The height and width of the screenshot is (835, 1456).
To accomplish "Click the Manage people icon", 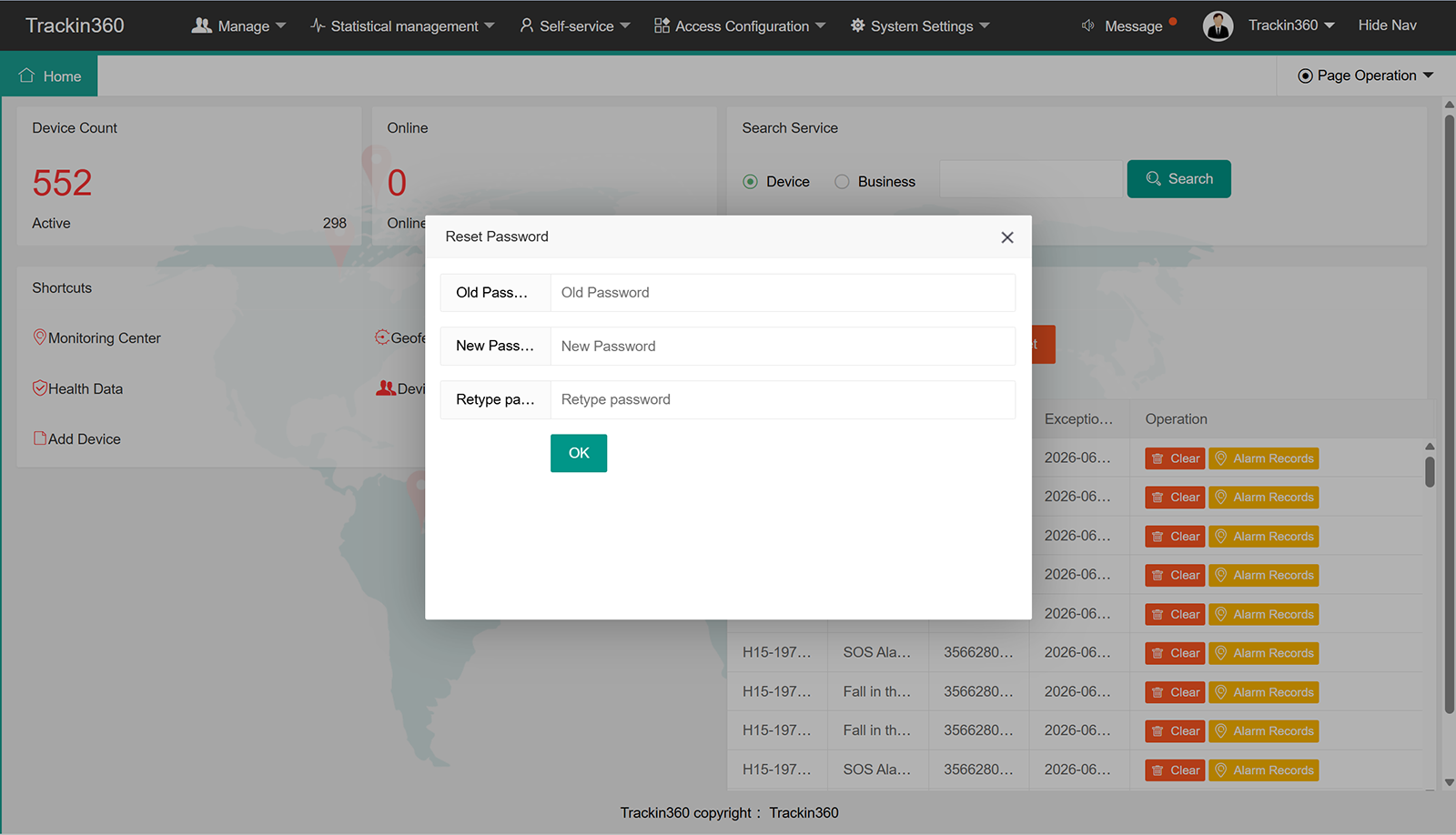I will click(201, 25).
